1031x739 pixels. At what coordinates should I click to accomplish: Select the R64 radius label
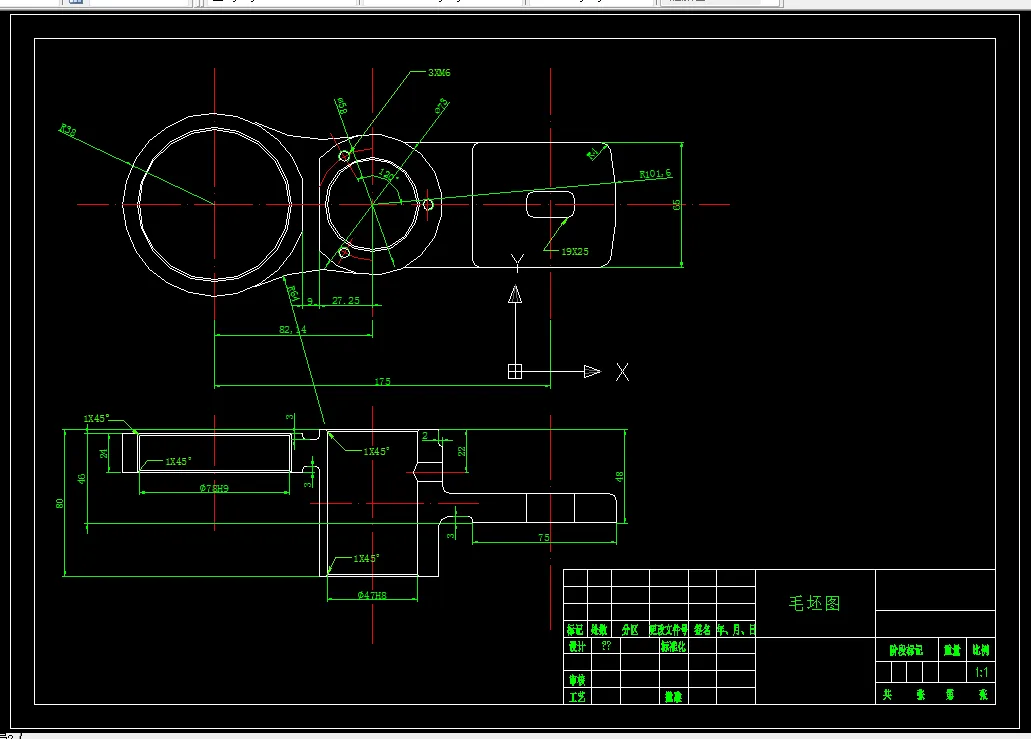pos(293,294)
